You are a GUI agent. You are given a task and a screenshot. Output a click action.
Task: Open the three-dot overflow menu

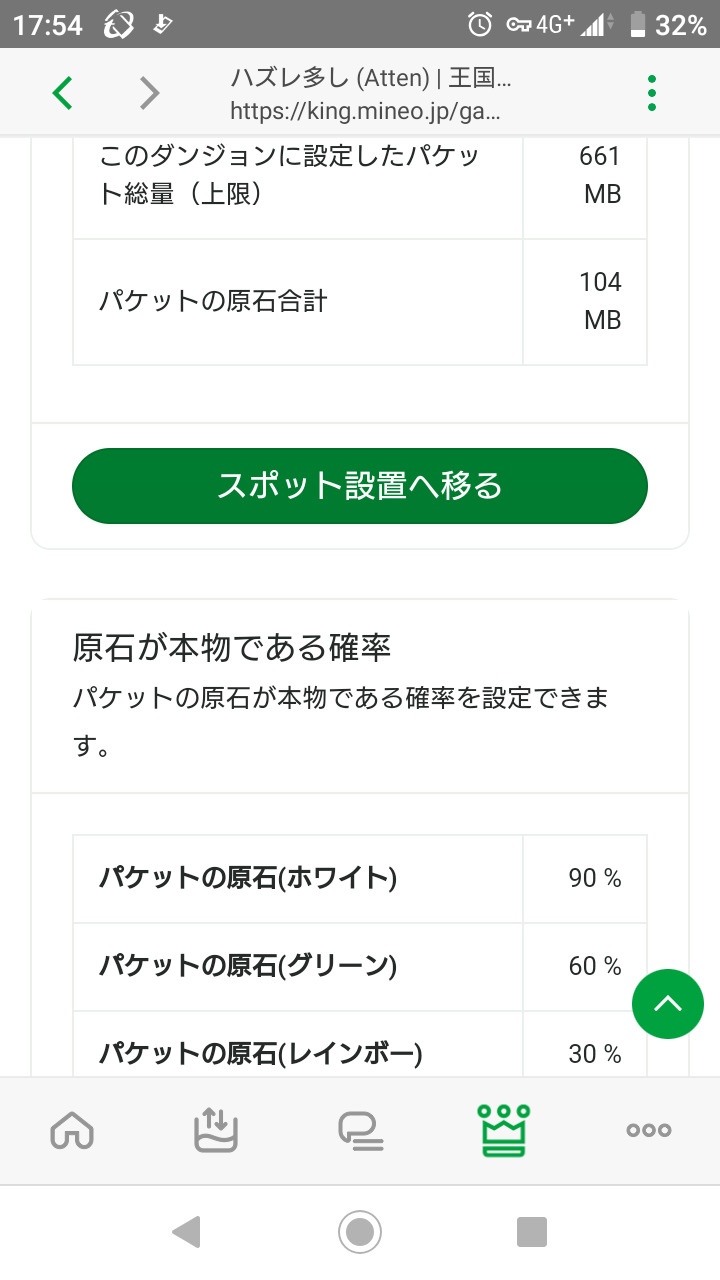pyautogui.click(x=652, y=93)
